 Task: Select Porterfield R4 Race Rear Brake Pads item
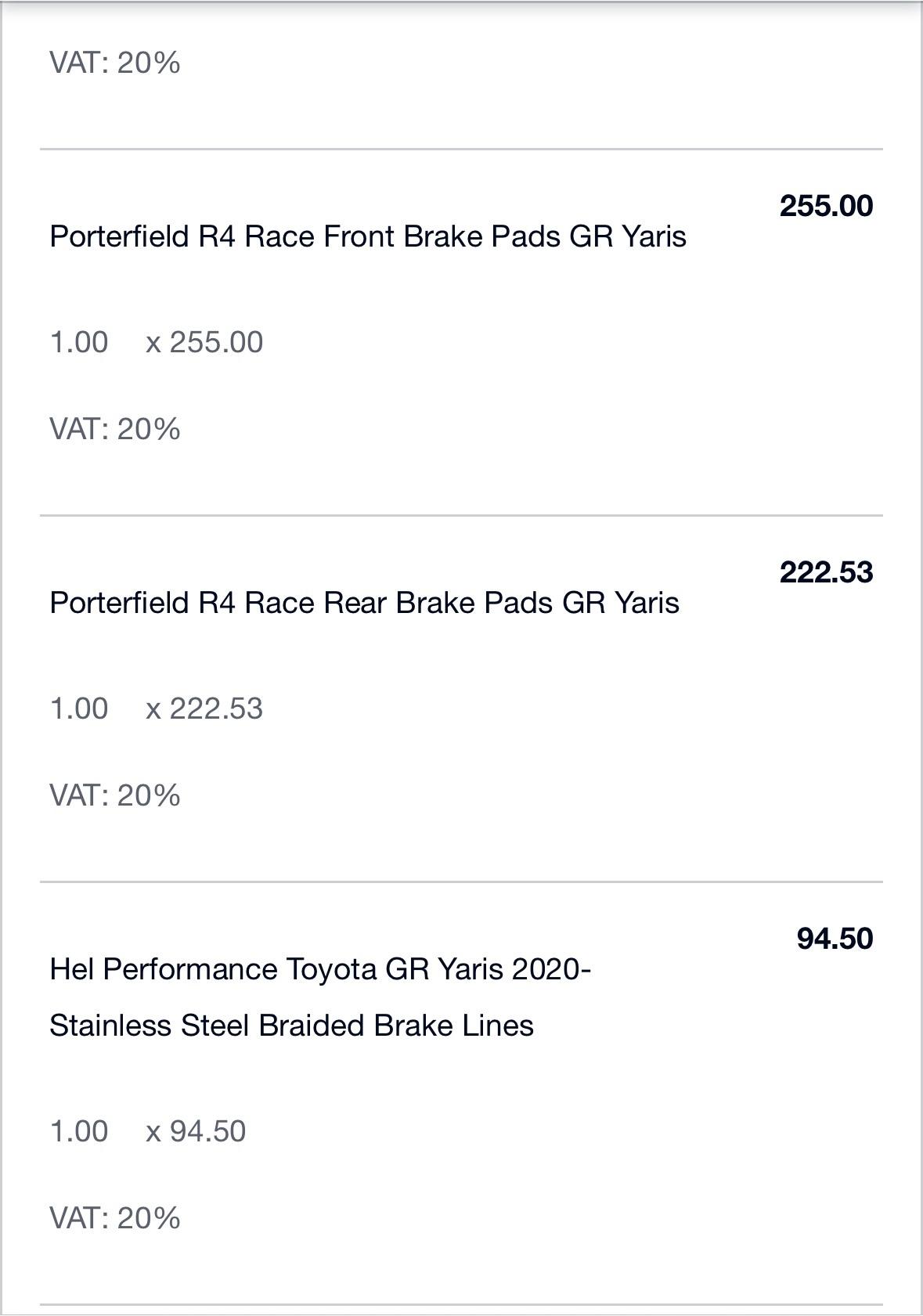[x=364, y=603]
